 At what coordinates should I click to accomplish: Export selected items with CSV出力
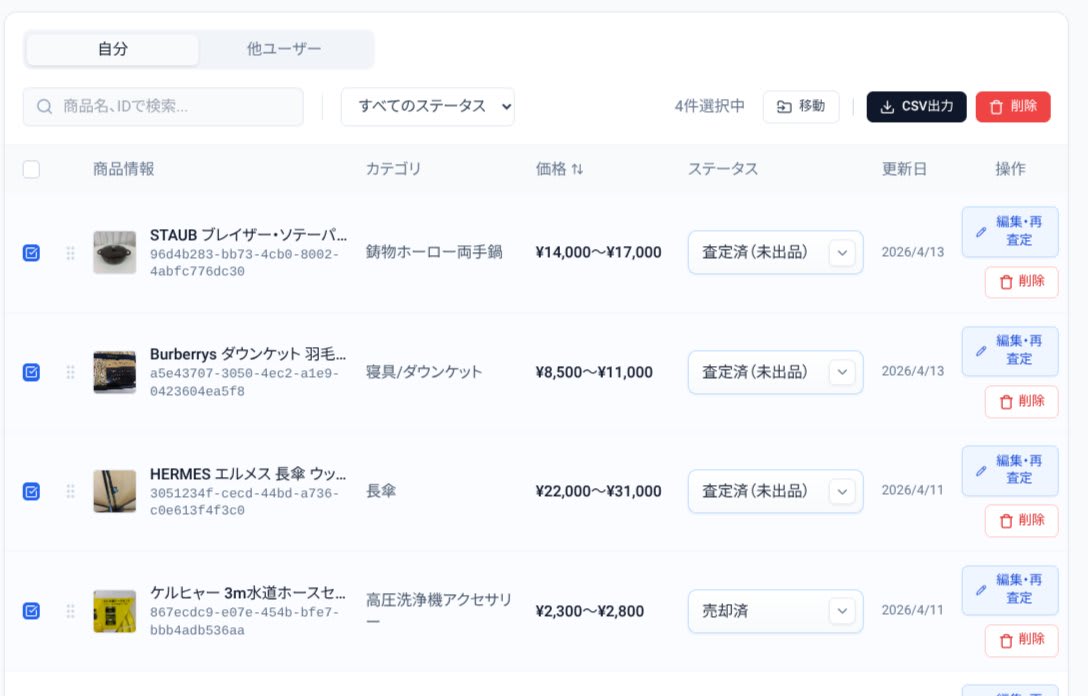(916, 106)
